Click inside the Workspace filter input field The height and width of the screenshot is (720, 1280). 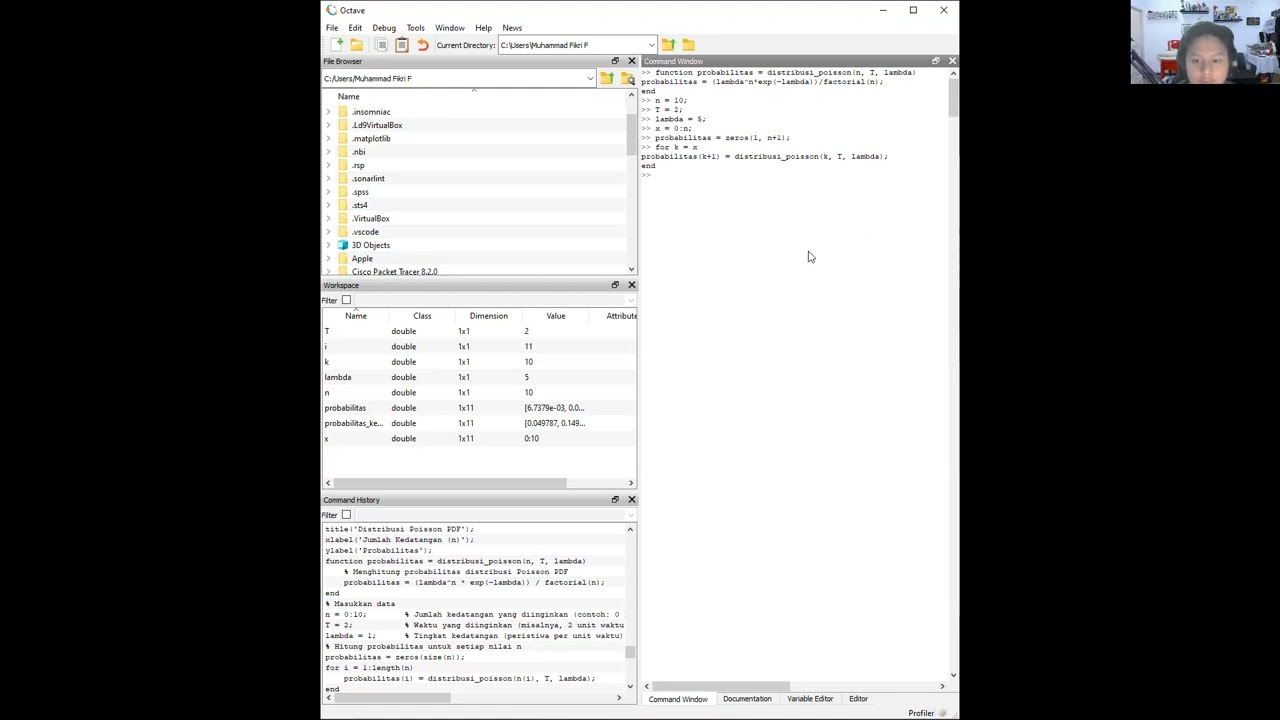[490, 300]
